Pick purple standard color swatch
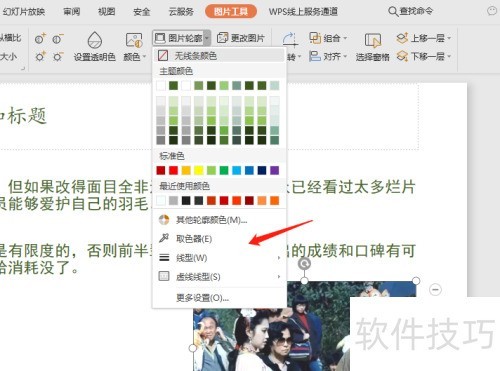This screenshot has height=371, width=500. pyautogui.click(x=275, y=170)
